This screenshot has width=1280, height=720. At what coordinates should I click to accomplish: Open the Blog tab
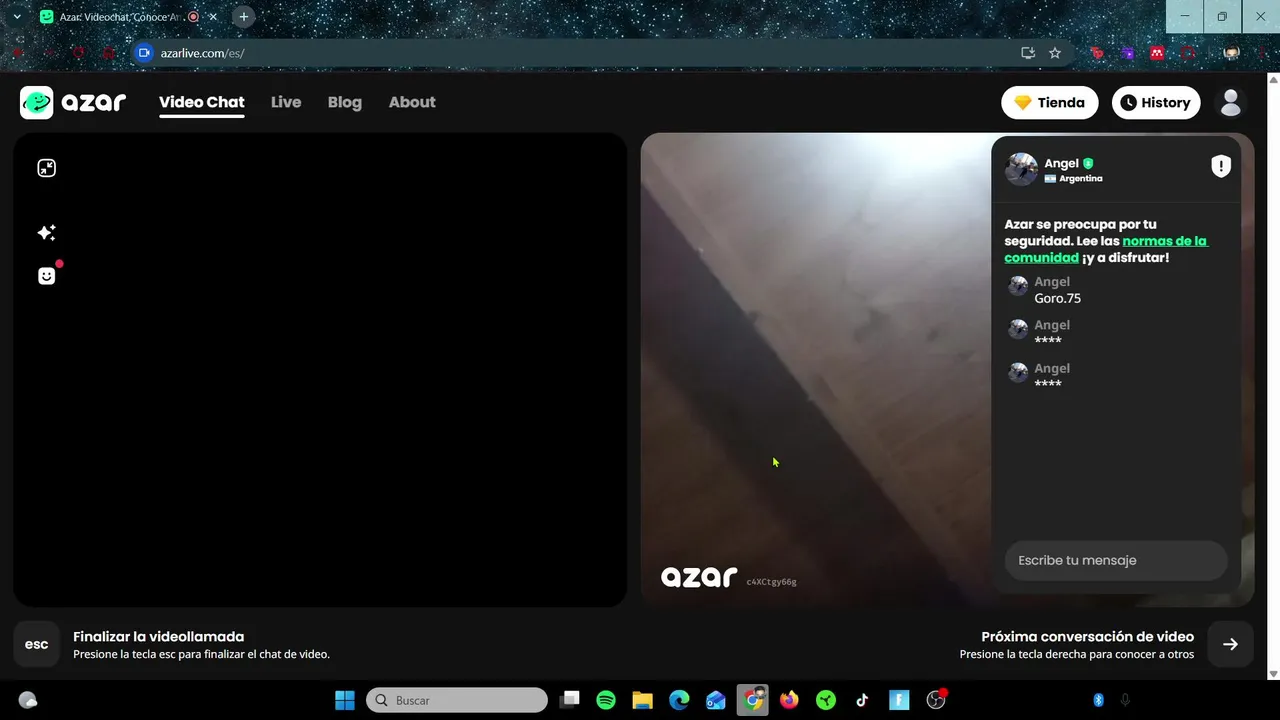345,102
